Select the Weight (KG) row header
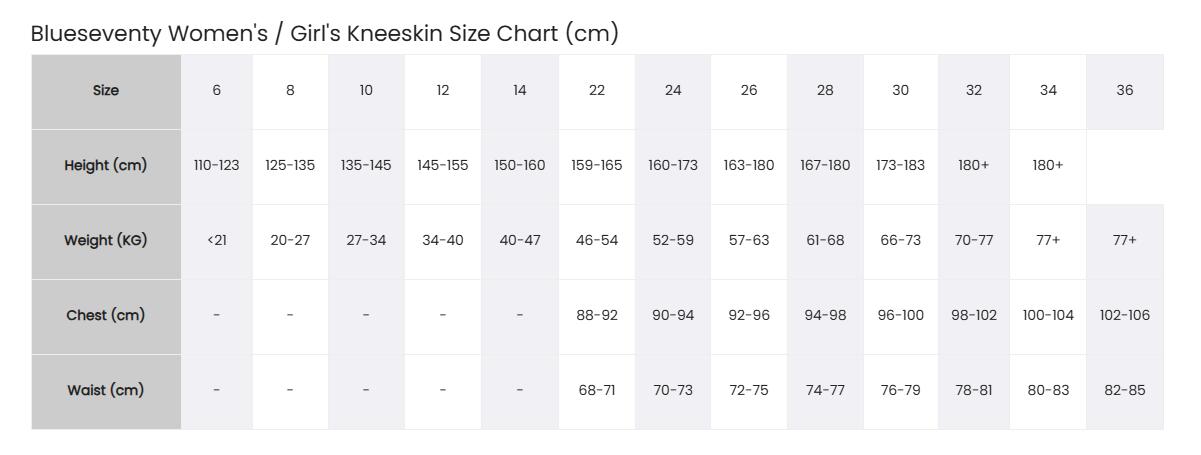Screen dimensions: 1201x455 coord(106,241)
